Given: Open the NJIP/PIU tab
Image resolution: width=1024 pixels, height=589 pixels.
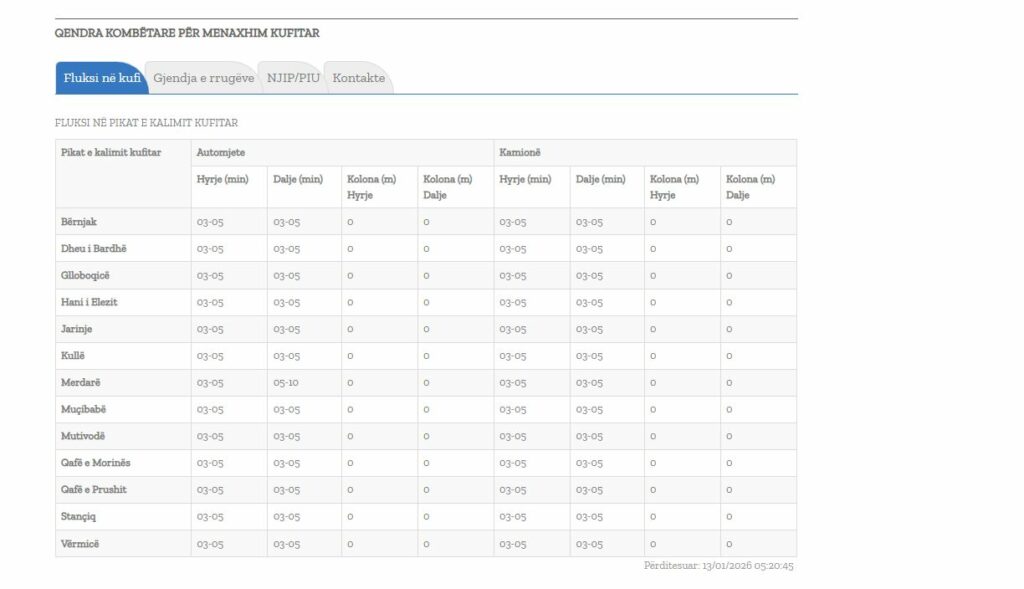Looking at the screenshot, I should 293,78.
